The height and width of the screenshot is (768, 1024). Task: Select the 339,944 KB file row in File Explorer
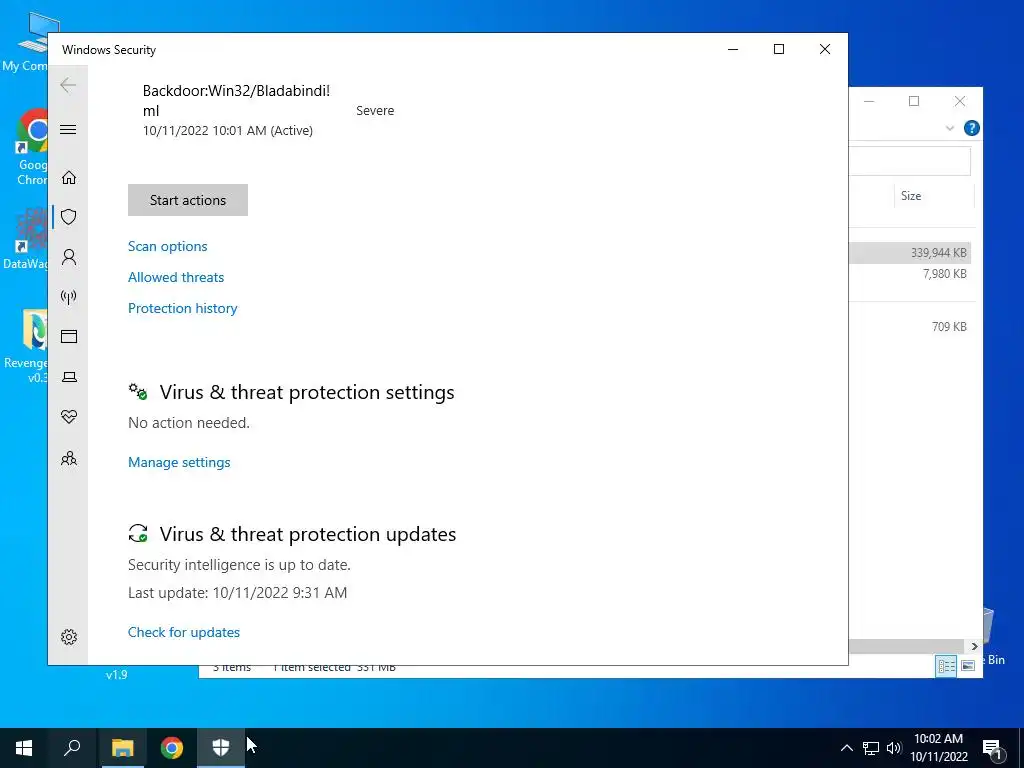[910, 253]
